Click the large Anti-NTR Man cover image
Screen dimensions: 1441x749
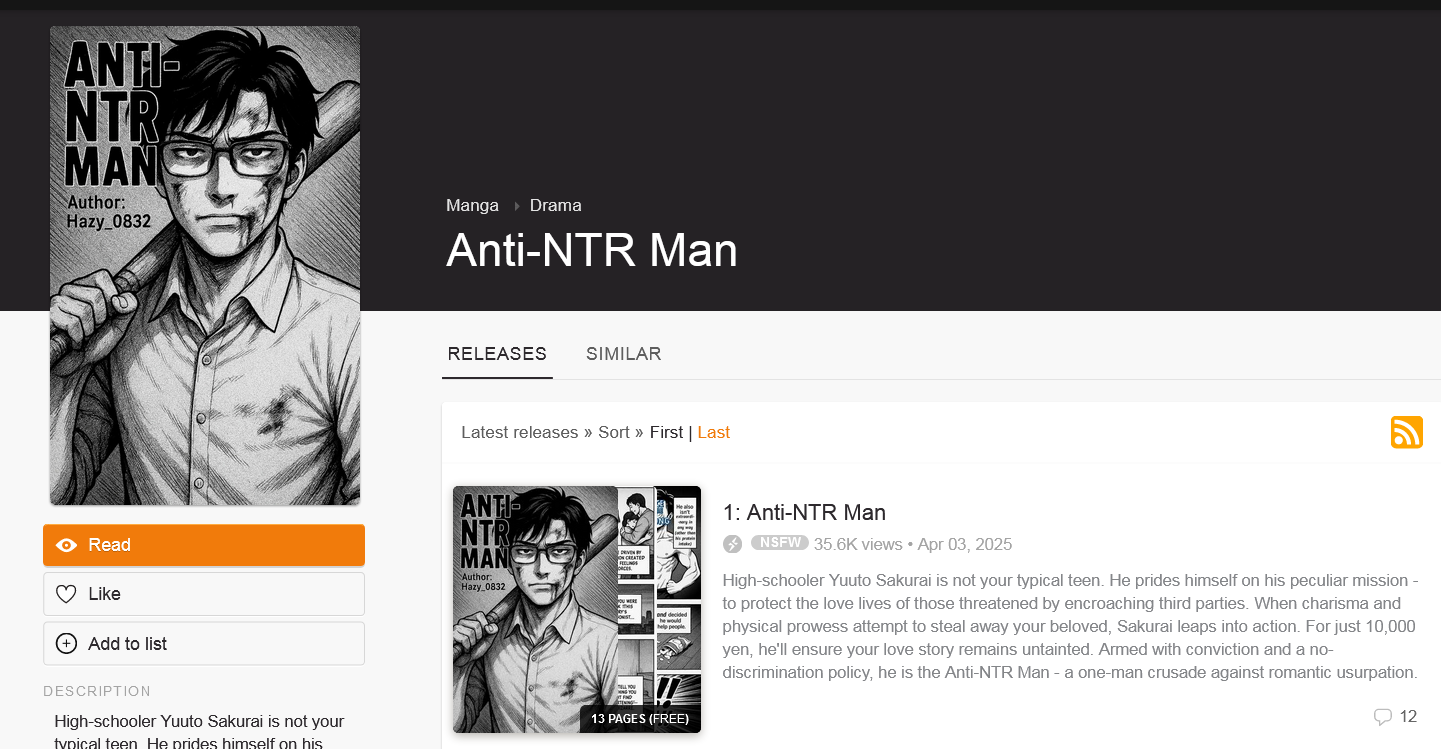click(x=205, y=266)
